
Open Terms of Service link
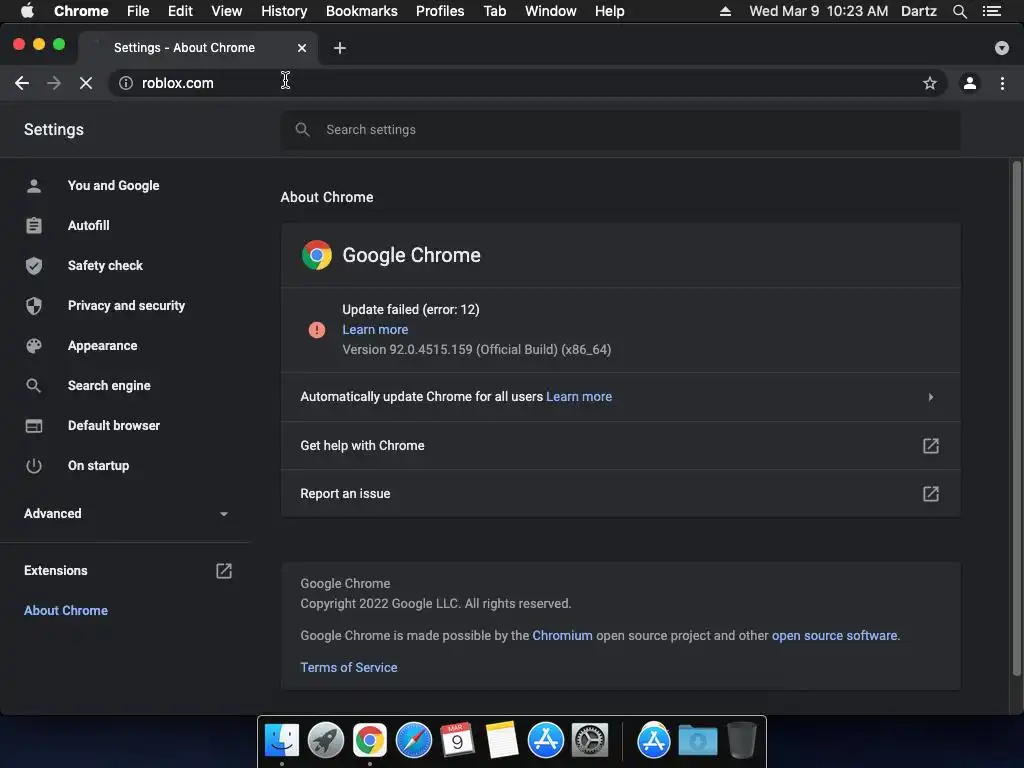point(349,667)
